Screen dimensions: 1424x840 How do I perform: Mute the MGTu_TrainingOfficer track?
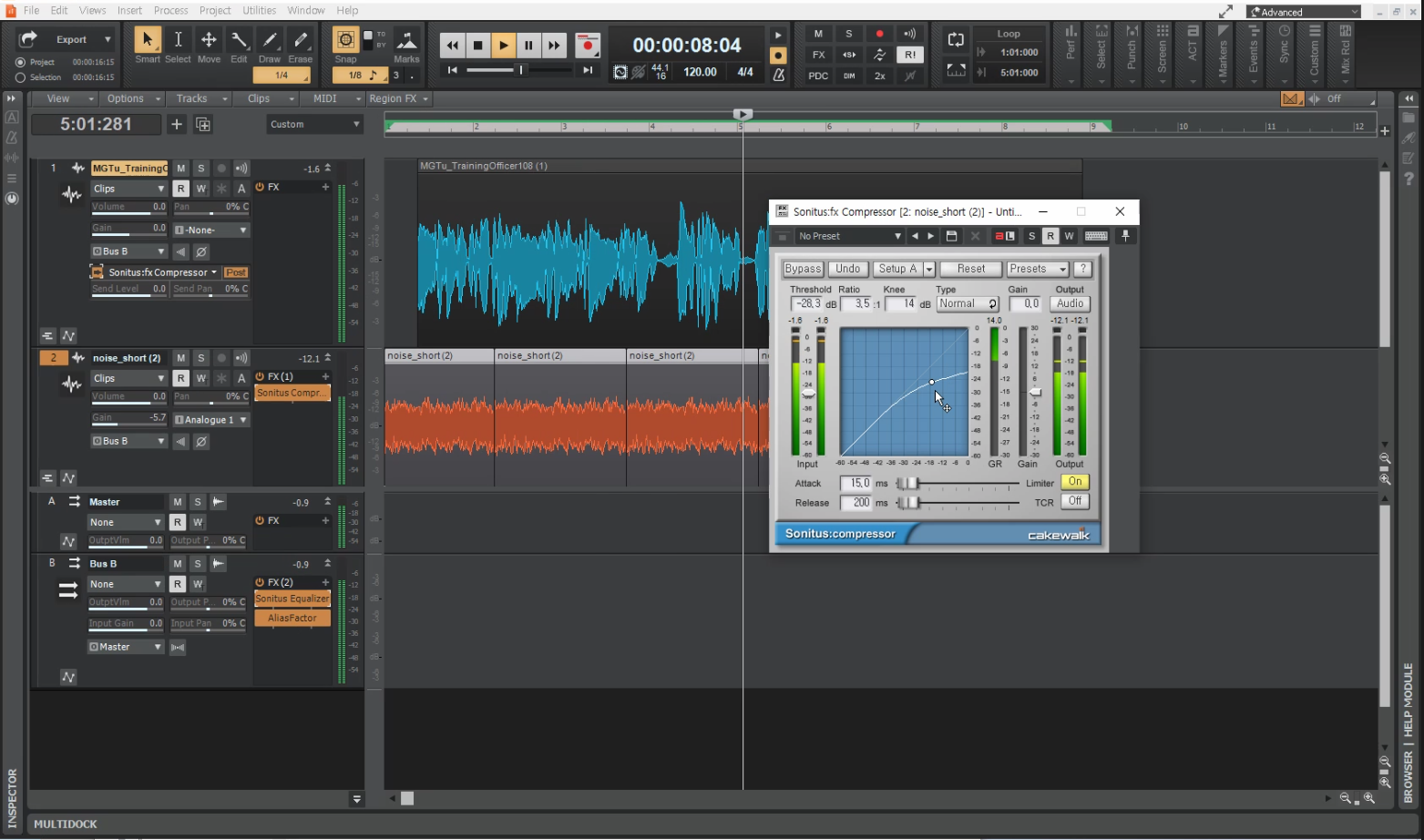[180, 169]
